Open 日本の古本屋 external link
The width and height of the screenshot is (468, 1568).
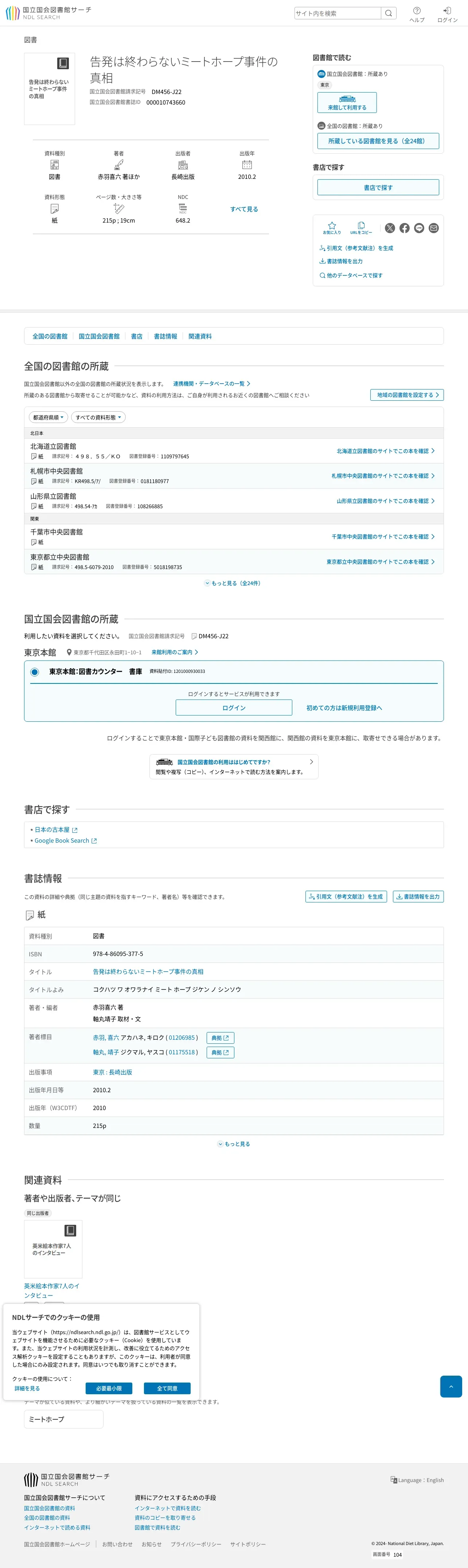coord(56,830)
